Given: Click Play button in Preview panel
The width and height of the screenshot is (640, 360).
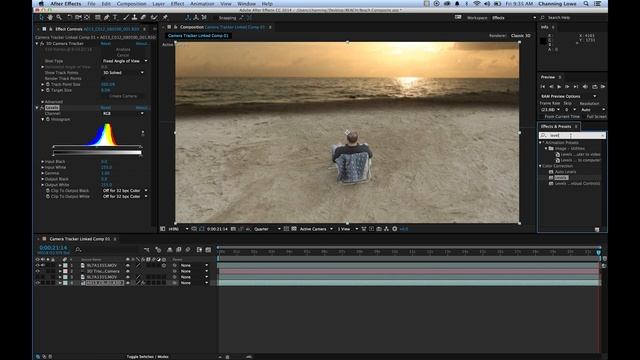Looking at the screenshot, I should (x=559, y=87).
